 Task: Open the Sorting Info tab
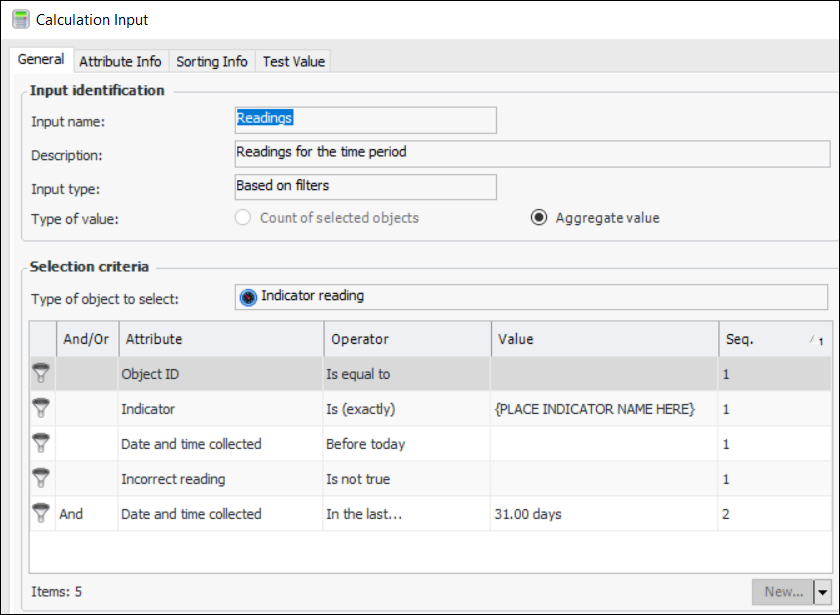coord(212,61)
